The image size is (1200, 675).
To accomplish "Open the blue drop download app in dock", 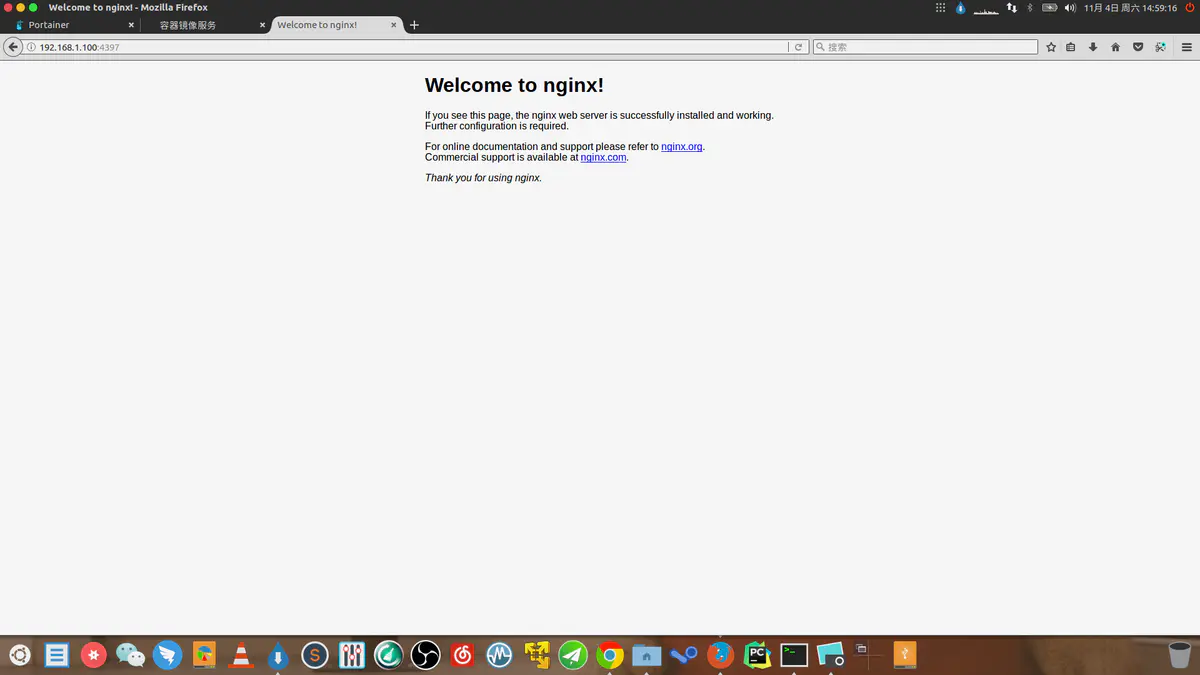I will pos(278,655).
